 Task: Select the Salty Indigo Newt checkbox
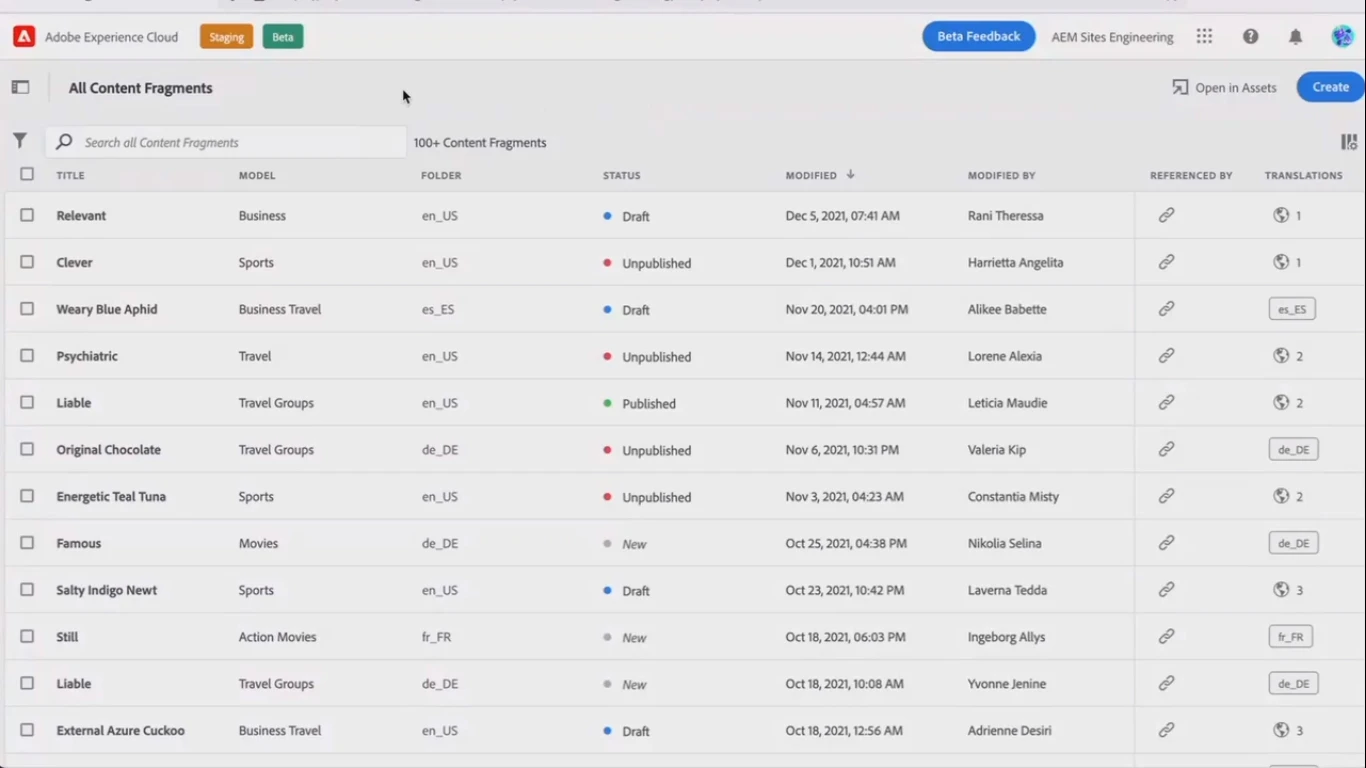27,590
